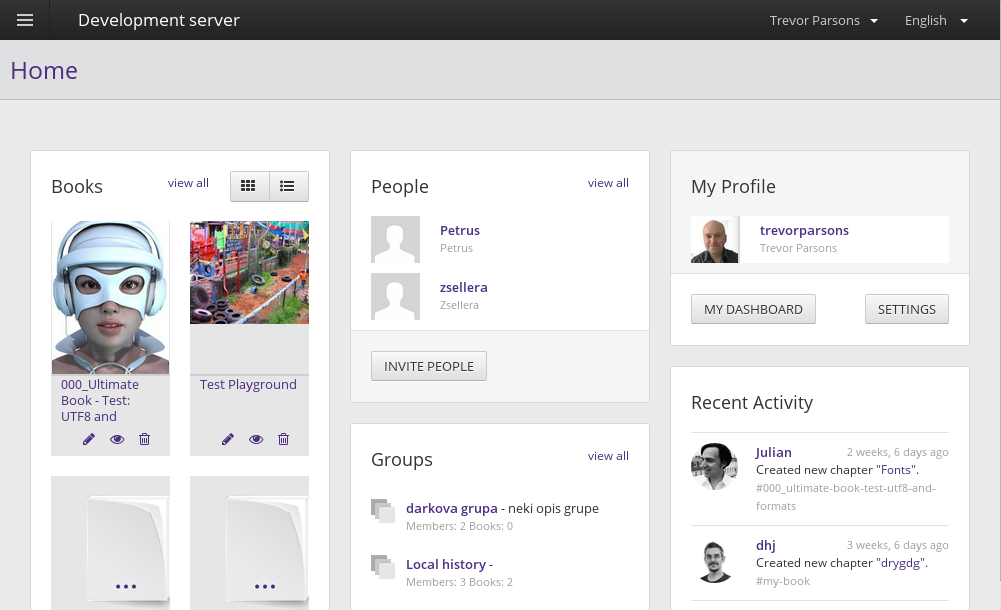View Test Playground via eye icon
This screenshot has width=1001, height=610.
256,439
